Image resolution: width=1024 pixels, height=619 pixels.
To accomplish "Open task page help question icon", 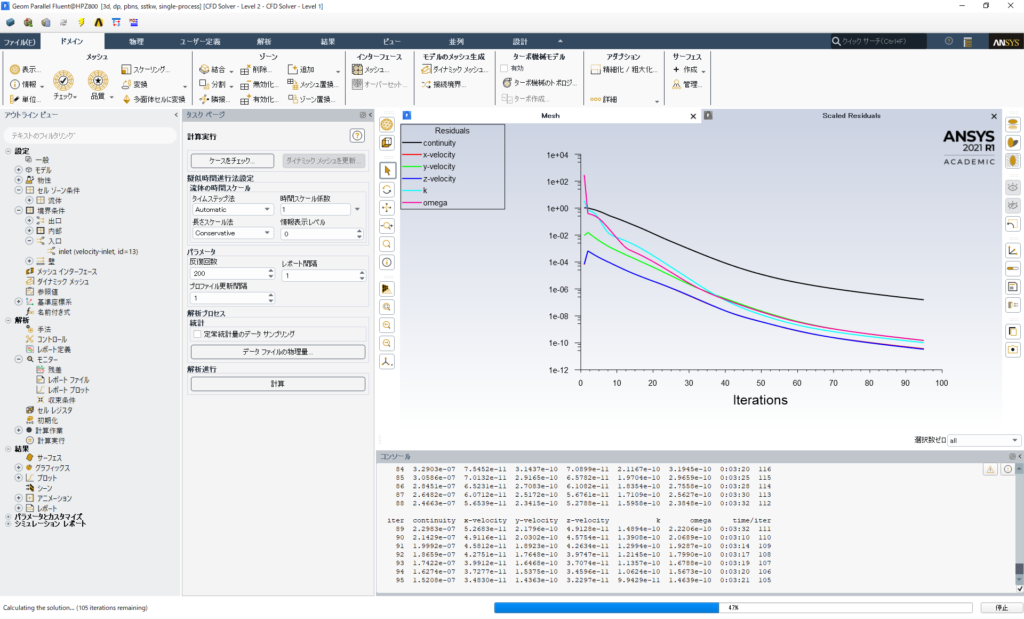I will 357,136.
